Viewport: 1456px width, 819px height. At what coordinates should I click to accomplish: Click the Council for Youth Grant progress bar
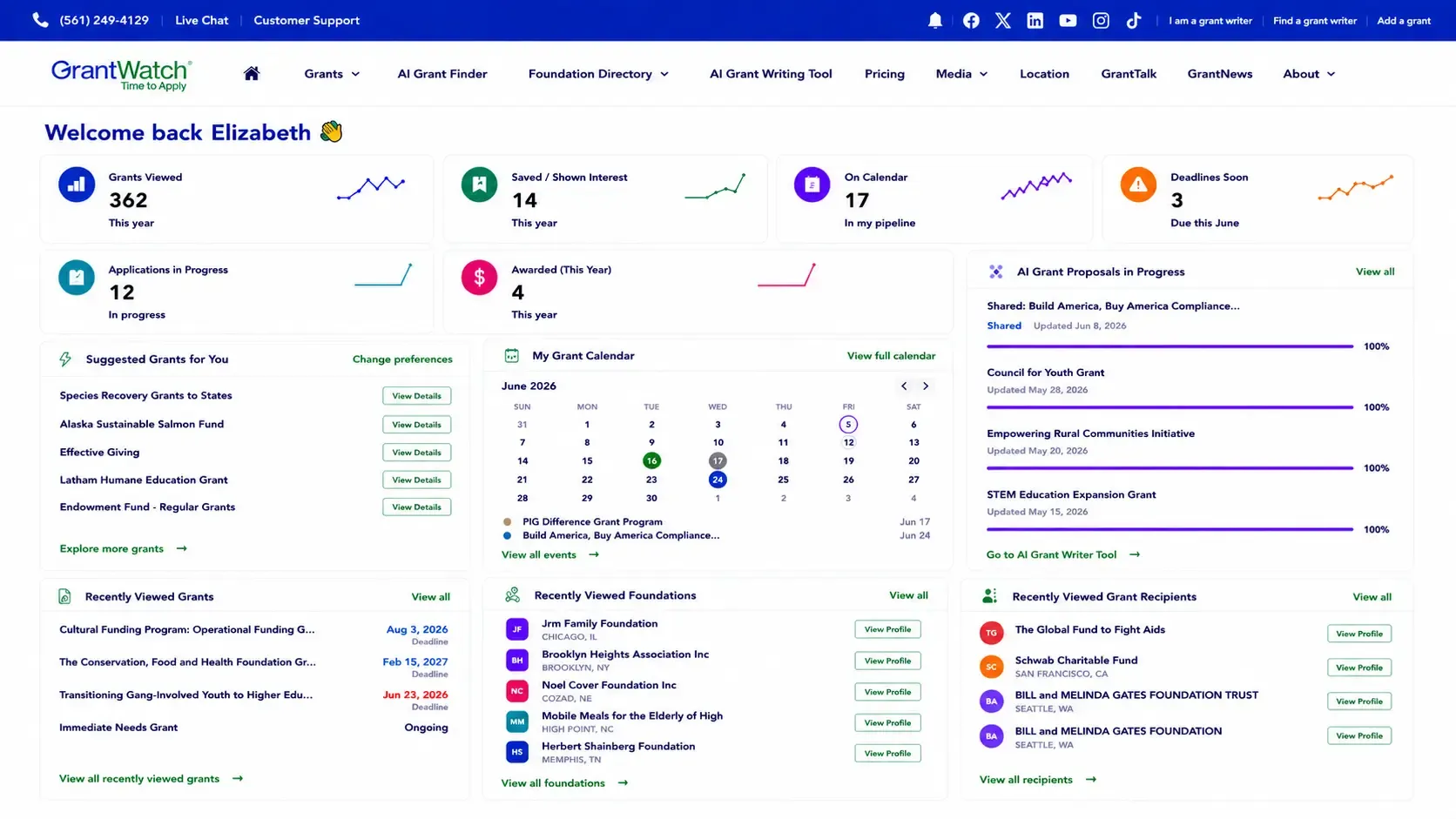[x=1170, y=407]
